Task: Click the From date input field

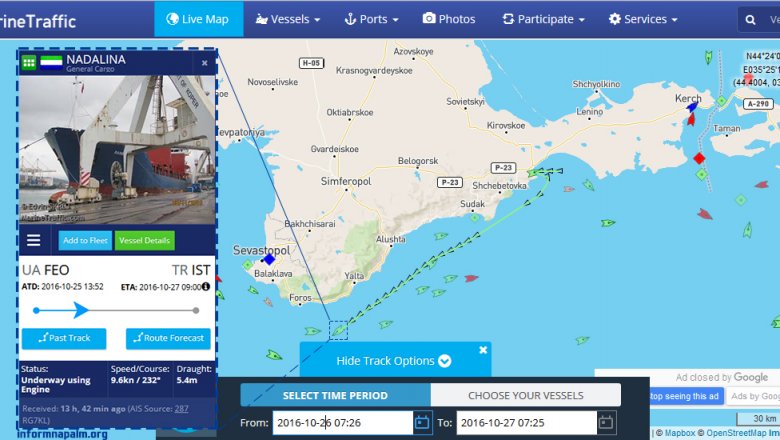Action: click(x=343, y=423)
